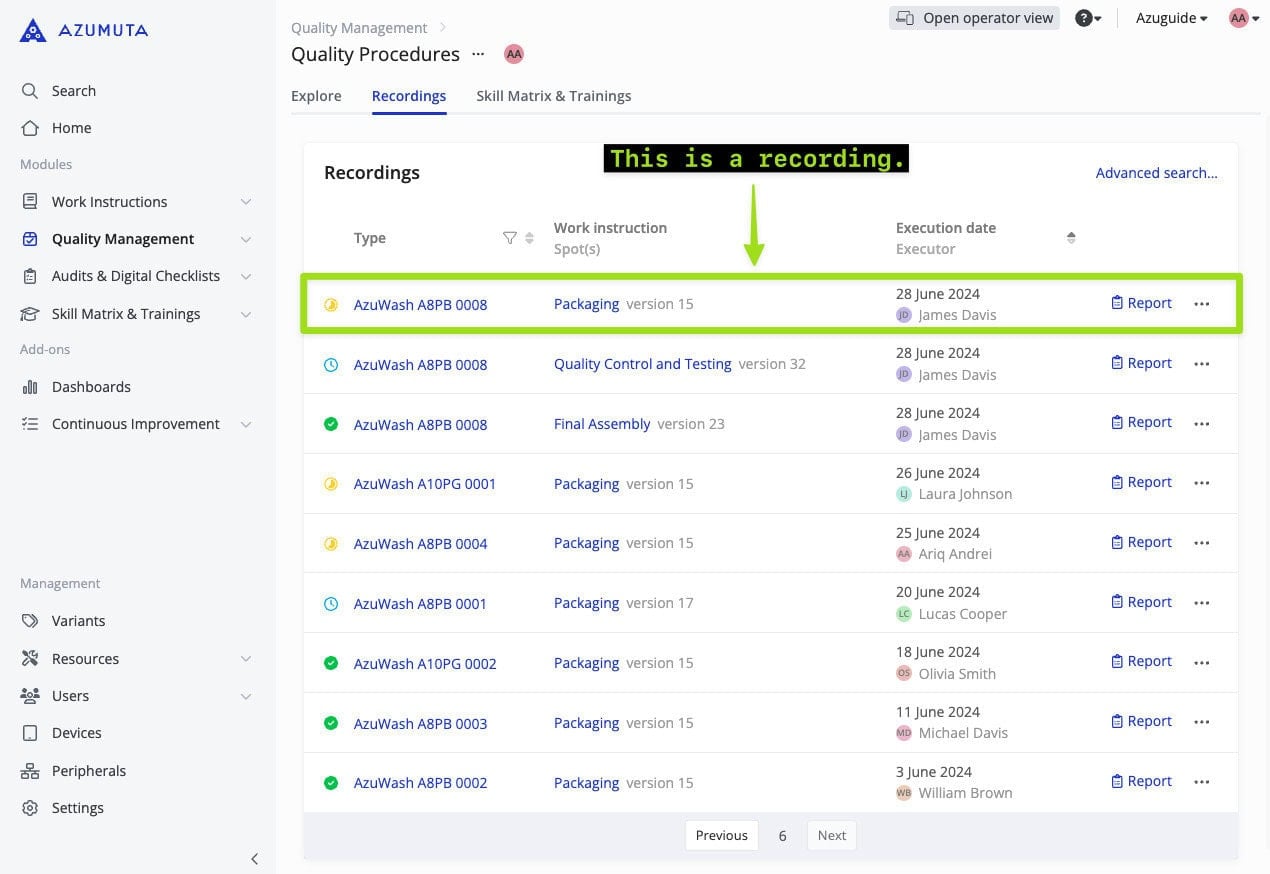Click the Devices tablet icon
The height and width of the screenshot is (874, 1270).
coord(30,733)
